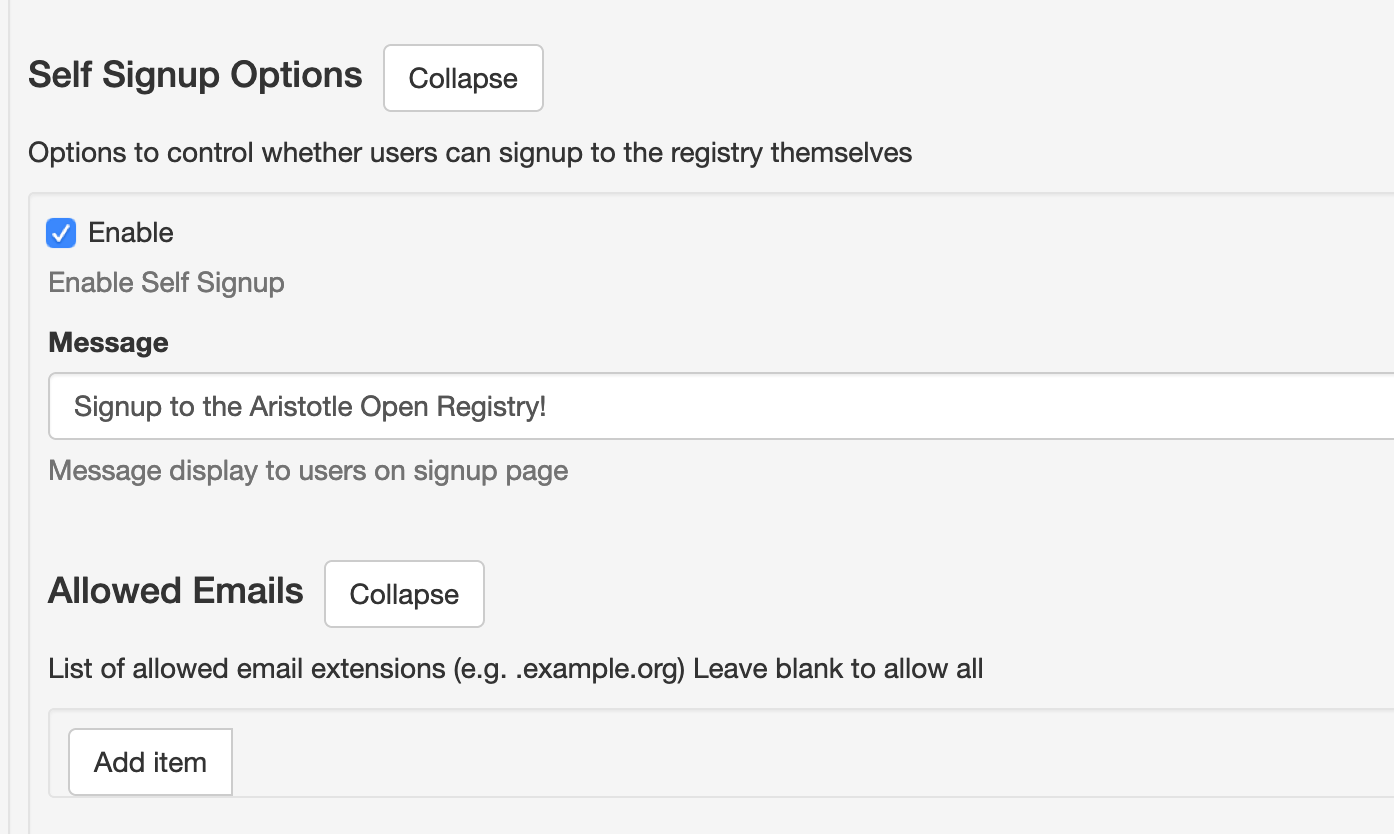This screenshot has width=1394, height=834.
Task: Collapse the Allowed Emails section
Action: coord(404,594)
